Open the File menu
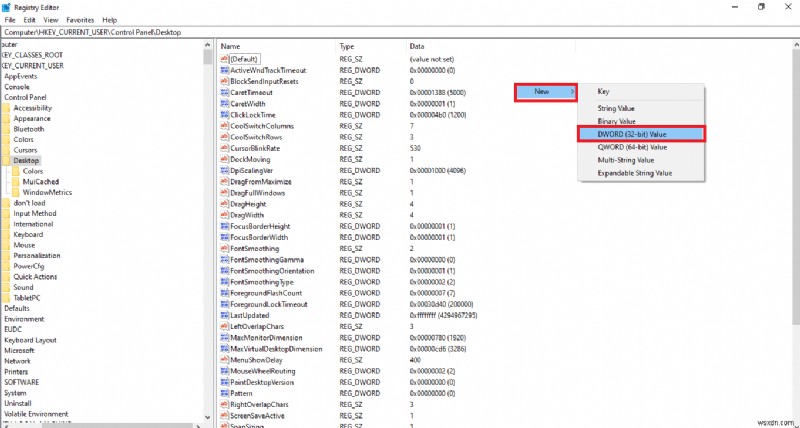Screen dimensions: 800x428 tap(10, 20)
